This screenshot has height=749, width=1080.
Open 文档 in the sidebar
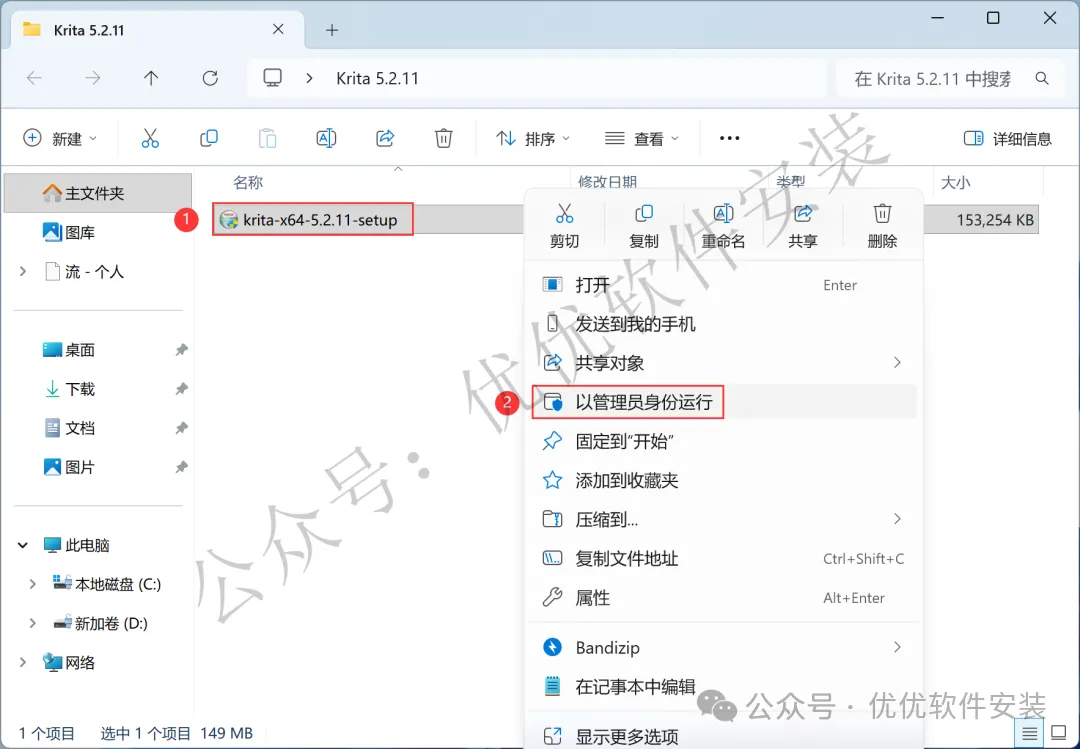coord(98,428)
